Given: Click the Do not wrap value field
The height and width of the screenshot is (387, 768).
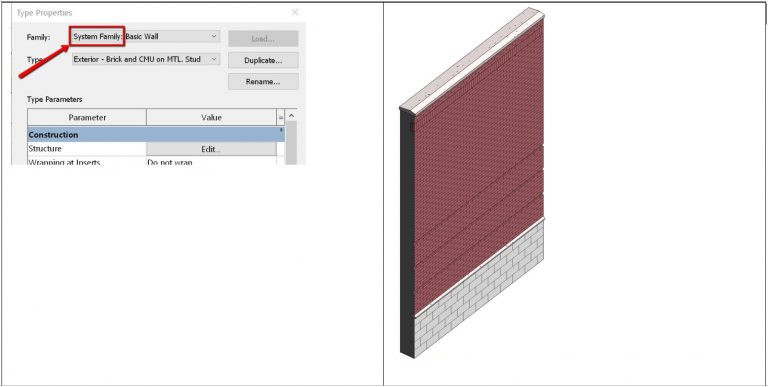Looking at the screenshot, I should point(212,161).
